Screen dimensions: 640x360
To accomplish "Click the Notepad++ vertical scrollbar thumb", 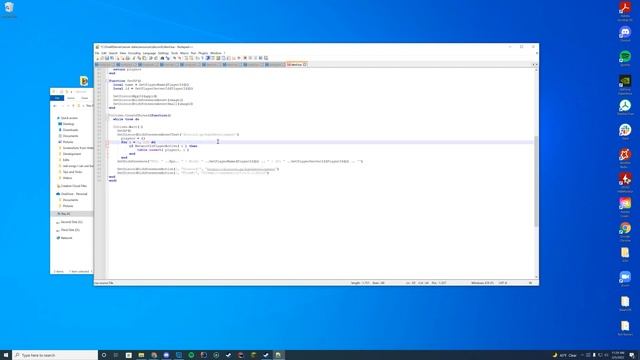I will [536, 181].
